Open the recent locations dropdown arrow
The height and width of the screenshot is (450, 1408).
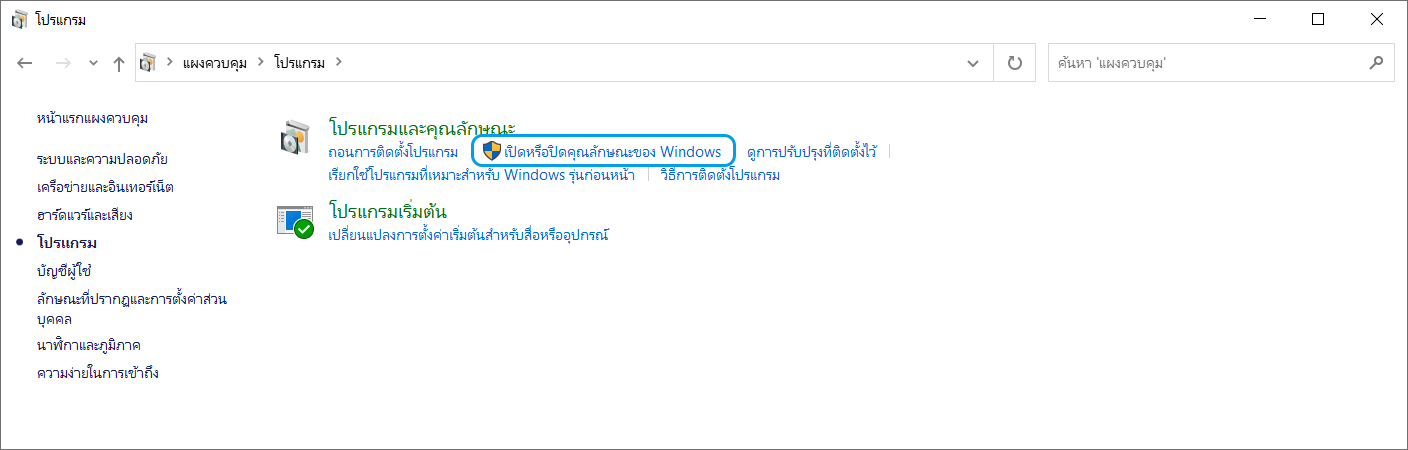point(93,63)
